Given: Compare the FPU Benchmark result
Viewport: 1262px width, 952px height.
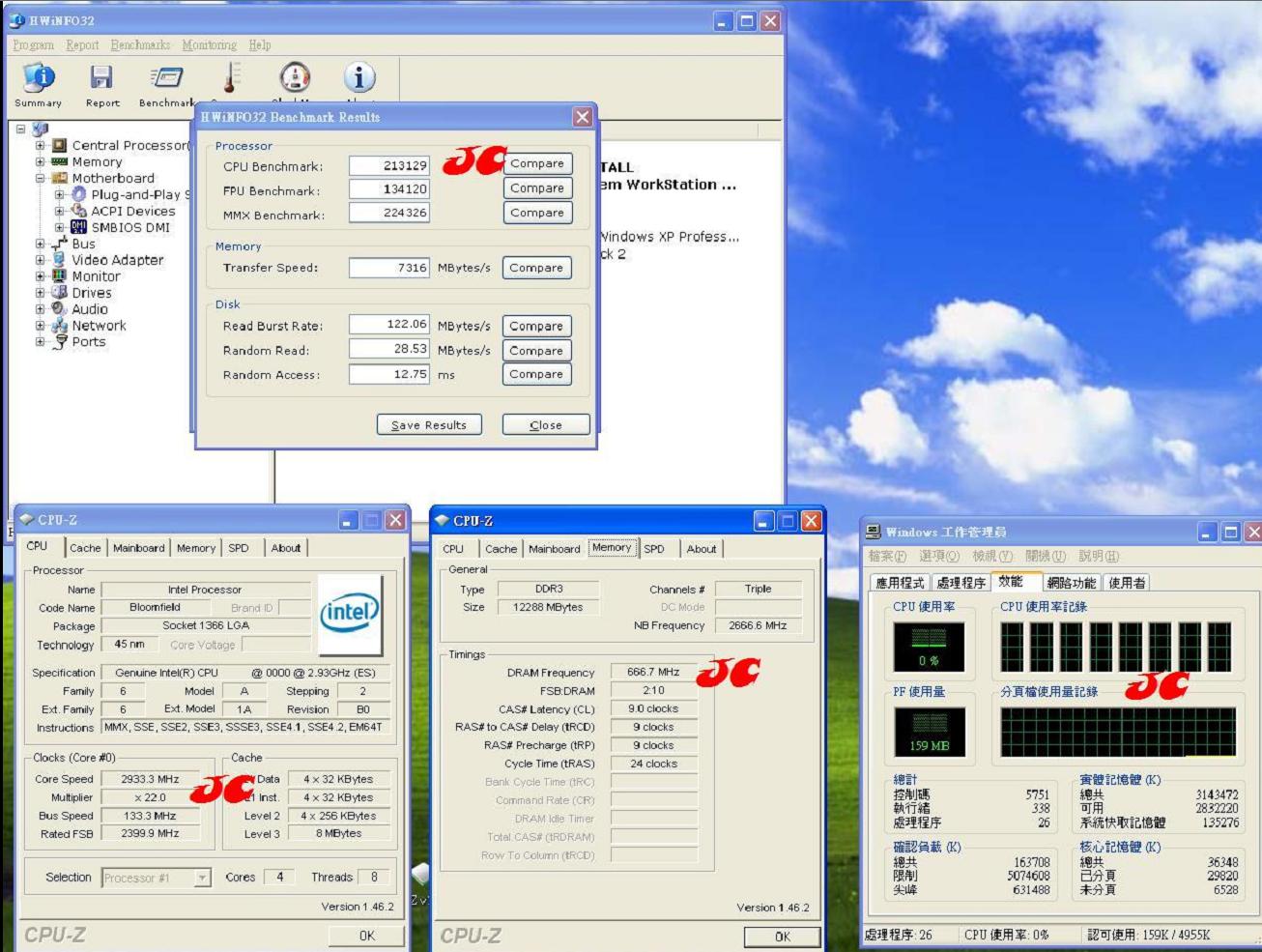Looking at the screenshot, I should click(x=537, y=188).
